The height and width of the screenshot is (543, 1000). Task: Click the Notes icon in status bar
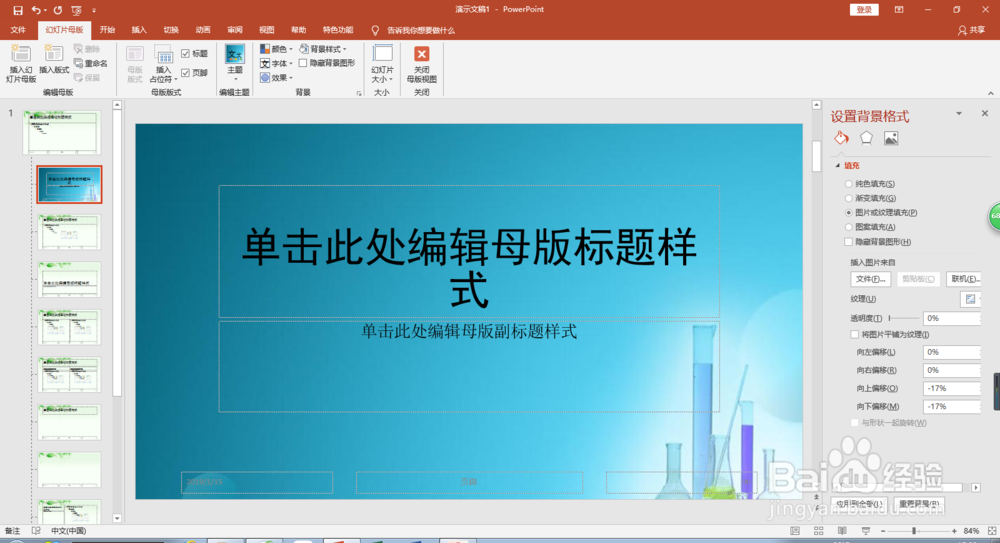tap(13, 531)
